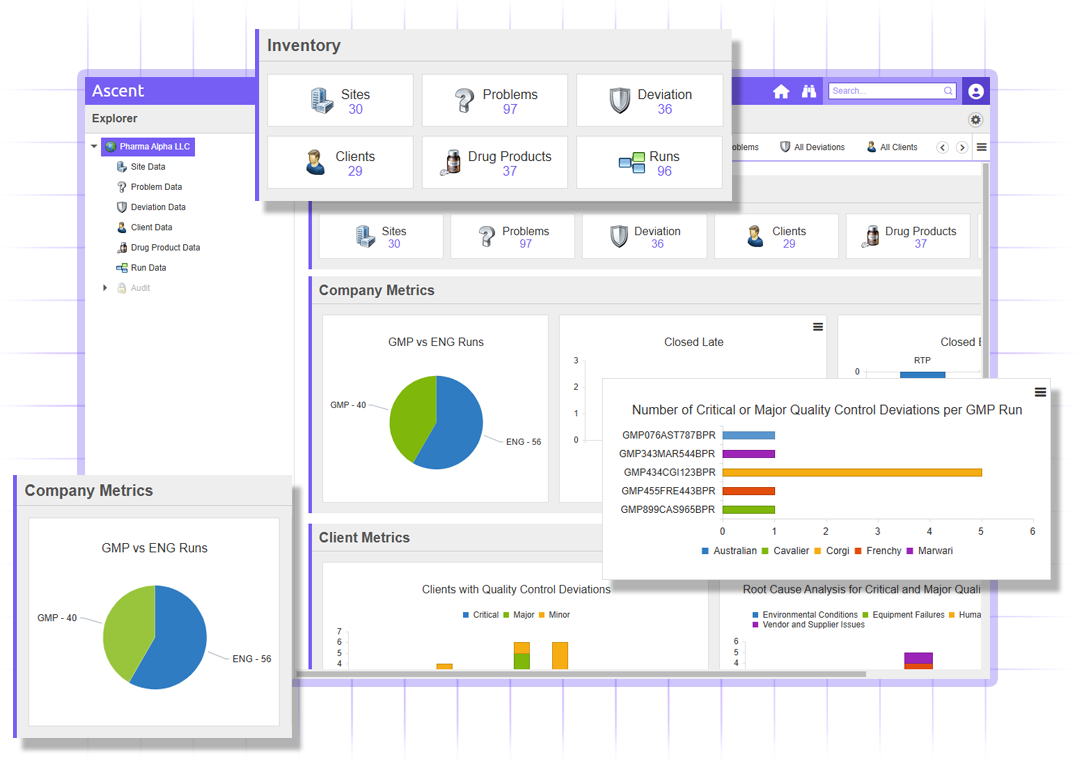
Task: Click the settings gear icon
Action: coord(975,120)
